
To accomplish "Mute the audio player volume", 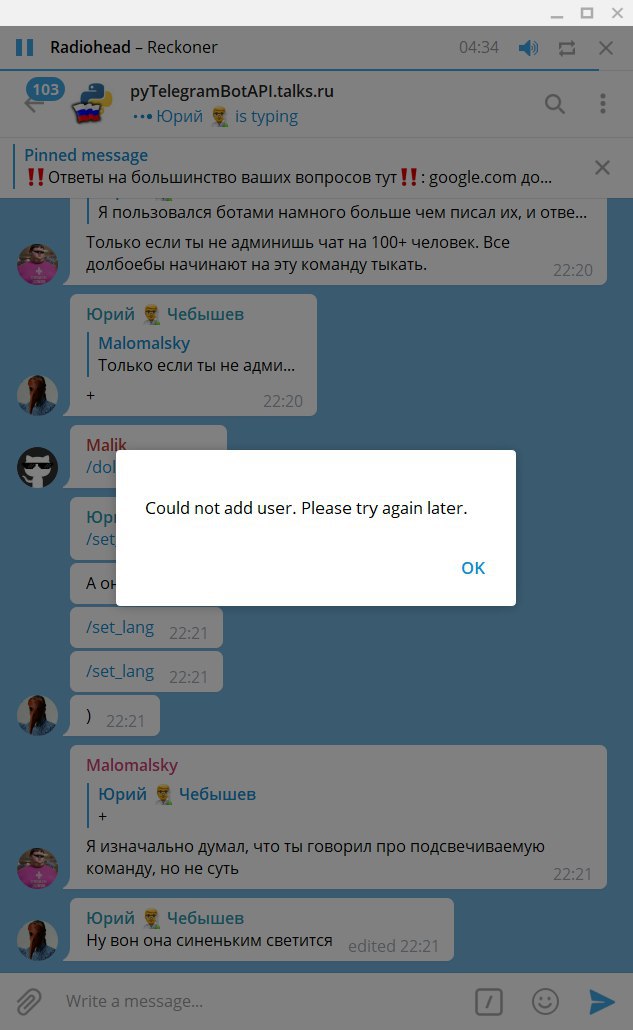I will tap(528, 48).
